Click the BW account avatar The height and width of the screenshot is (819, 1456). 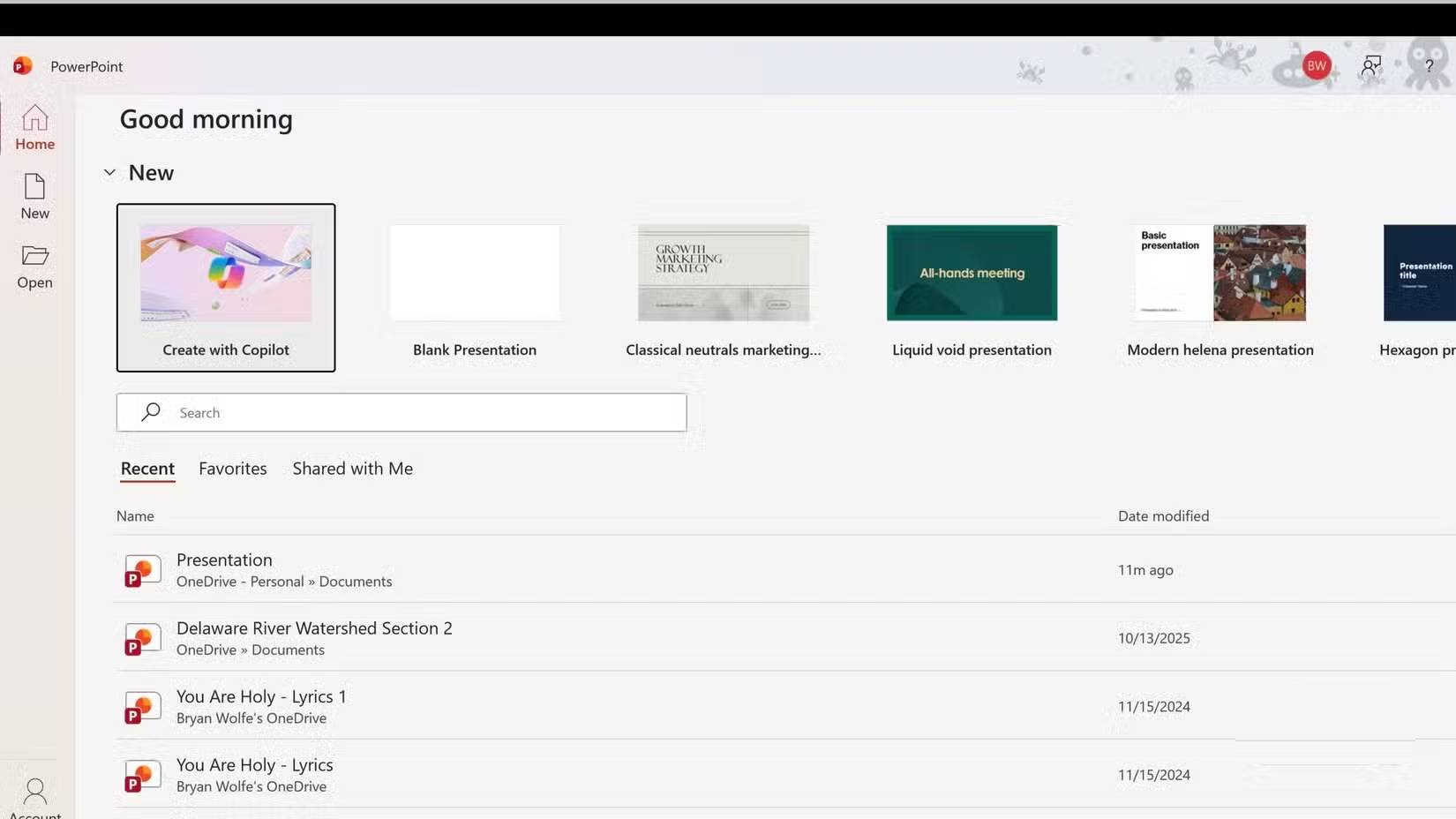pyautogui.click(x=1317, y=65)
